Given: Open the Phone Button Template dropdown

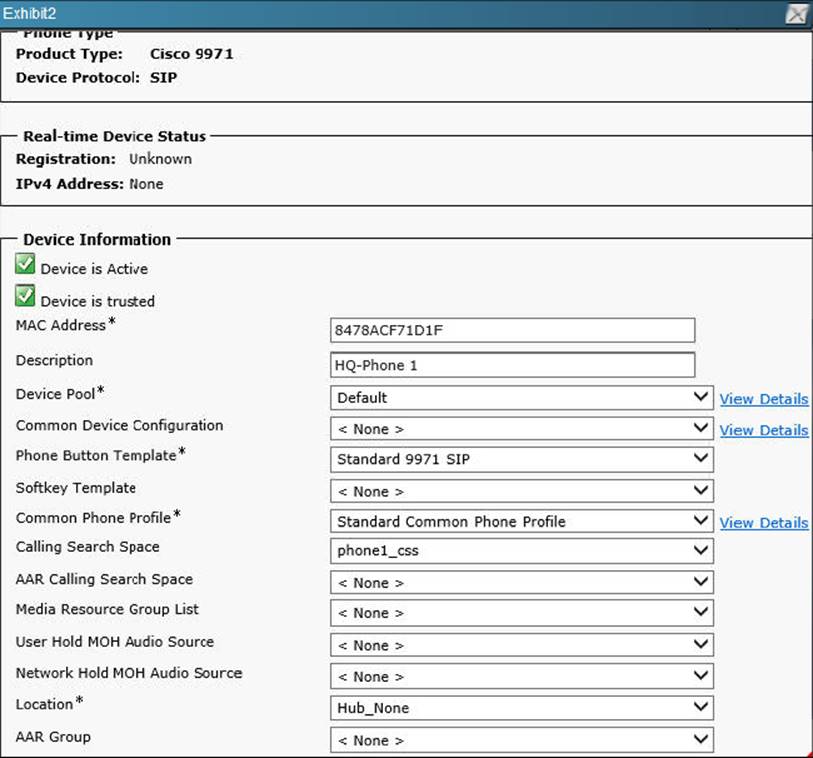Looking at the screenshot, I should pyautogui.click(x=521, y=460).
